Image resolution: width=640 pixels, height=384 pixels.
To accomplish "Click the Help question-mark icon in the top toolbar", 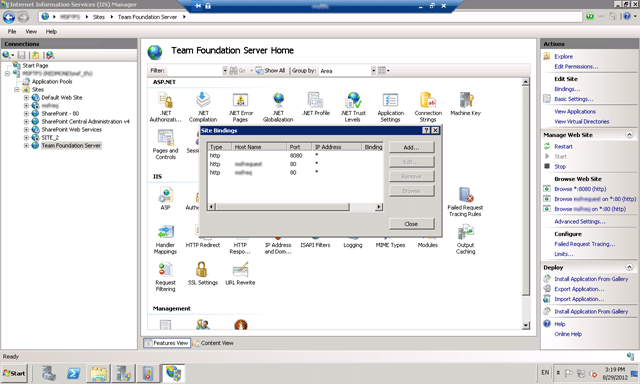I will 627,17.
